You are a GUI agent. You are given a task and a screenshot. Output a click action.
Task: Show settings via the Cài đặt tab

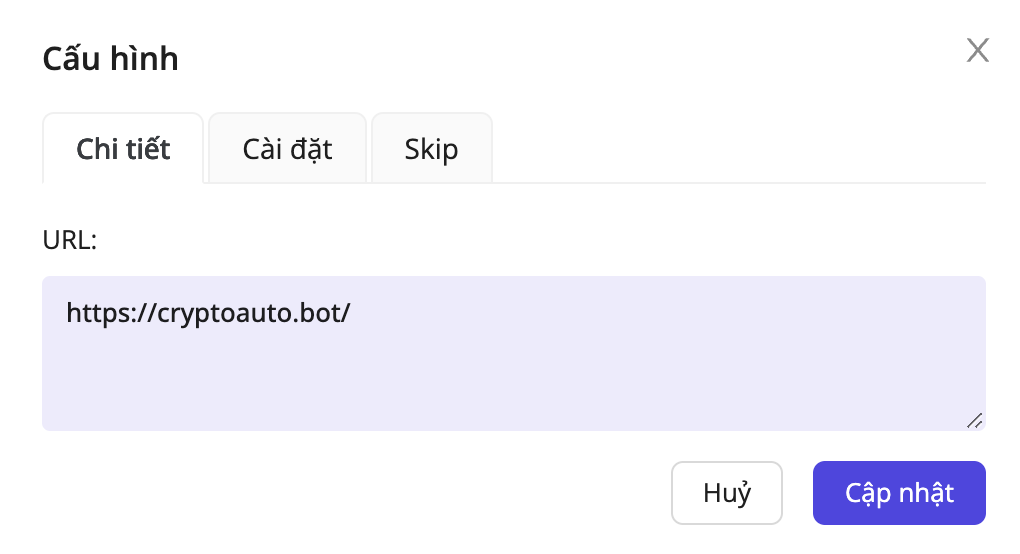pos(287,149)
